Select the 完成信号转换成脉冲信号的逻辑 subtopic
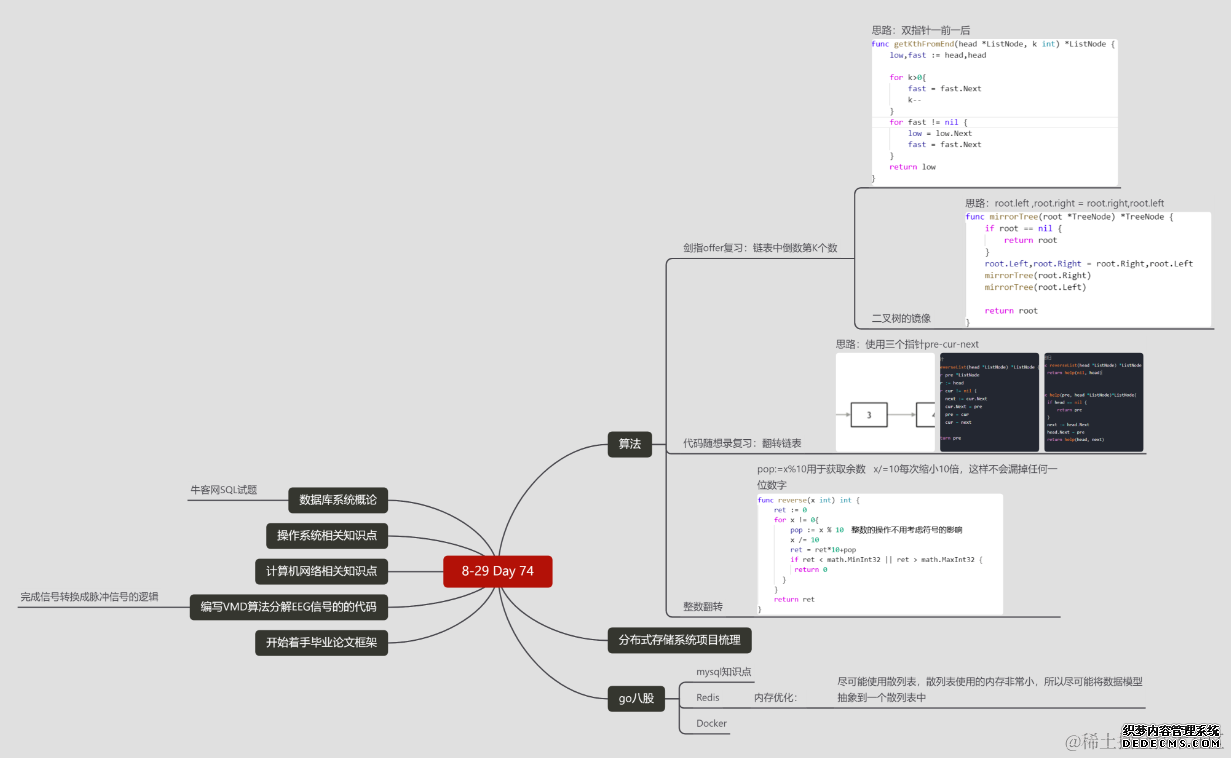The image size is (1231, 758). tap(89, 597)
